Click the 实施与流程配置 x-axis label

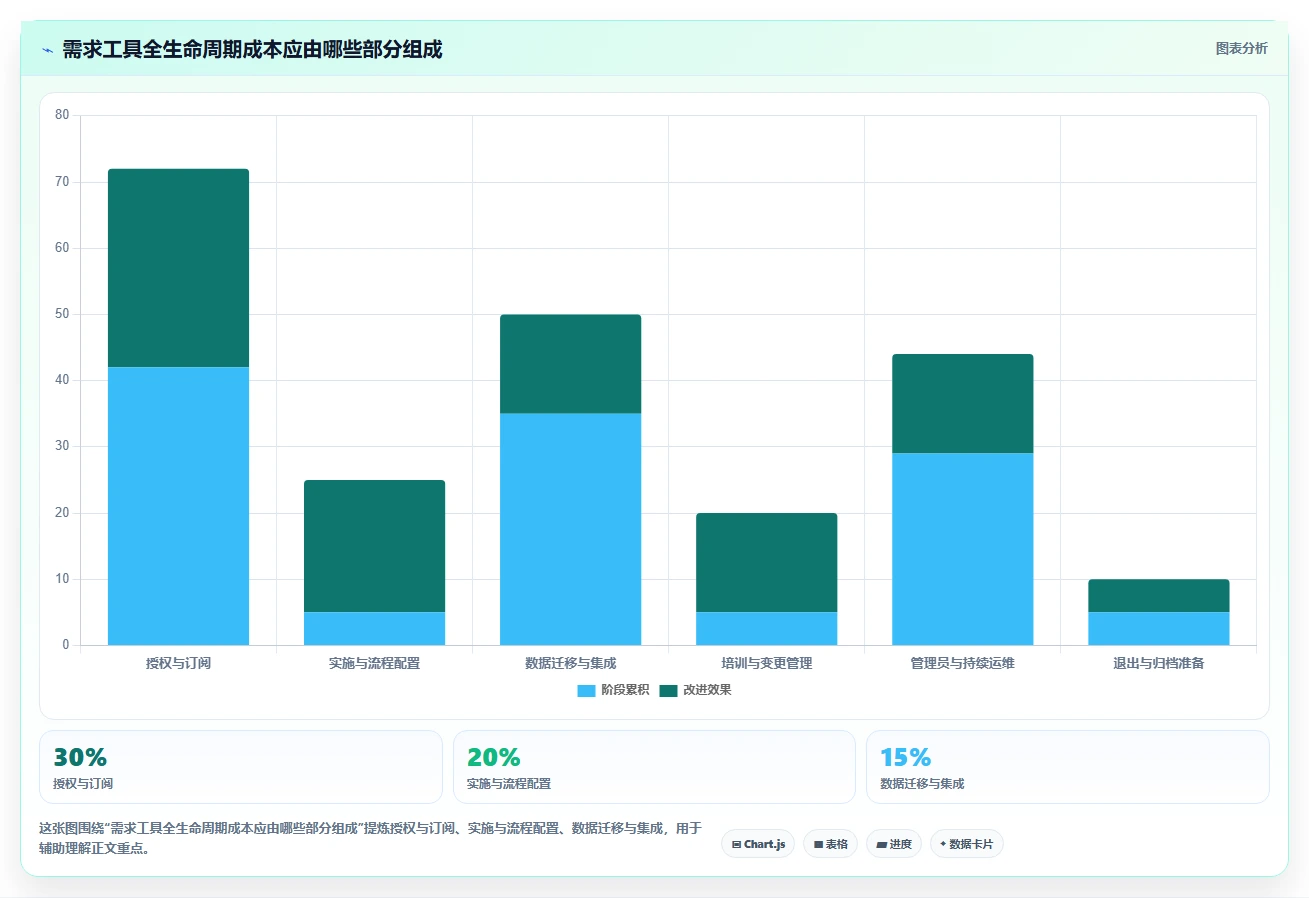click(x=374, y=663)
